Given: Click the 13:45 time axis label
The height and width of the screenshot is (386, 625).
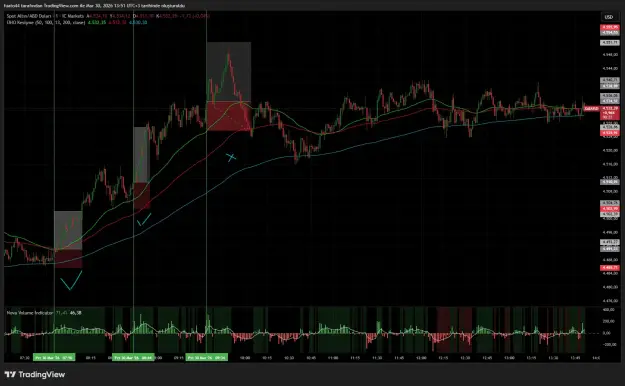Looking at the screenshot, I should (575, 358).
